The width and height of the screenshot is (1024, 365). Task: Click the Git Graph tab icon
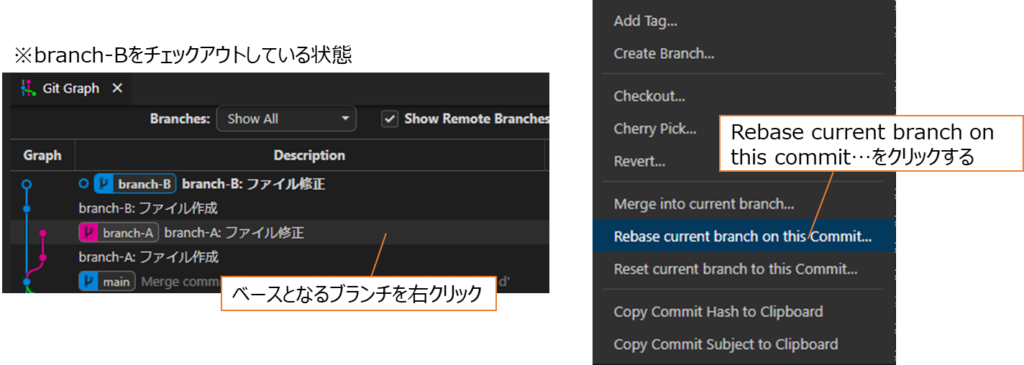click(27, 88)
